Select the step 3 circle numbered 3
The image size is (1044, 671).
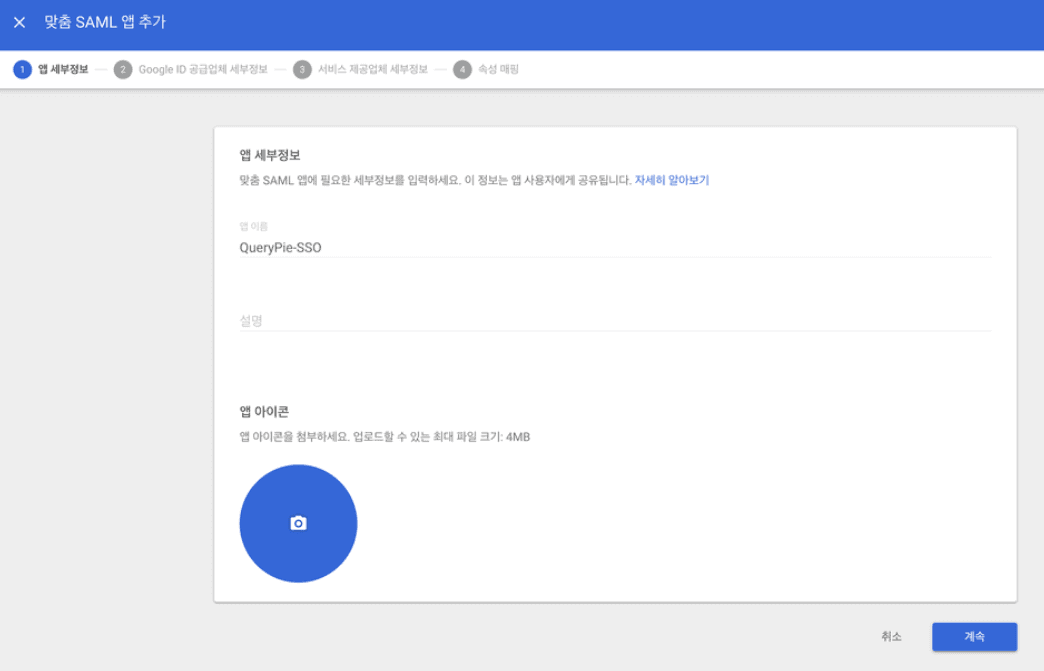302,70
